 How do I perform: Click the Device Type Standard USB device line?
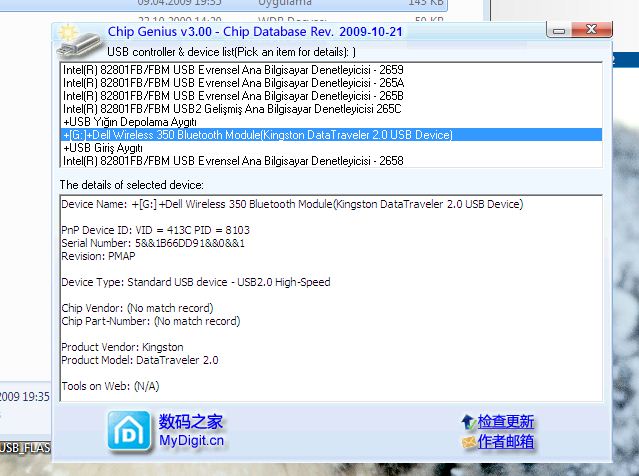pyautogui.click(x=196, y=282)
